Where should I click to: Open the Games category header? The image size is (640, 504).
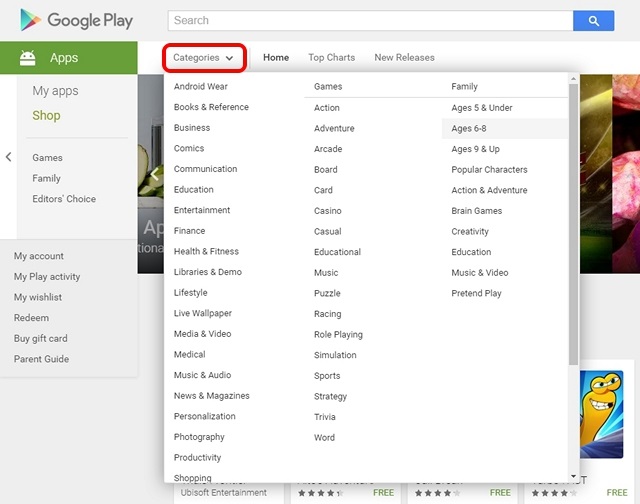pyautogui.click(x=328, y=87)
